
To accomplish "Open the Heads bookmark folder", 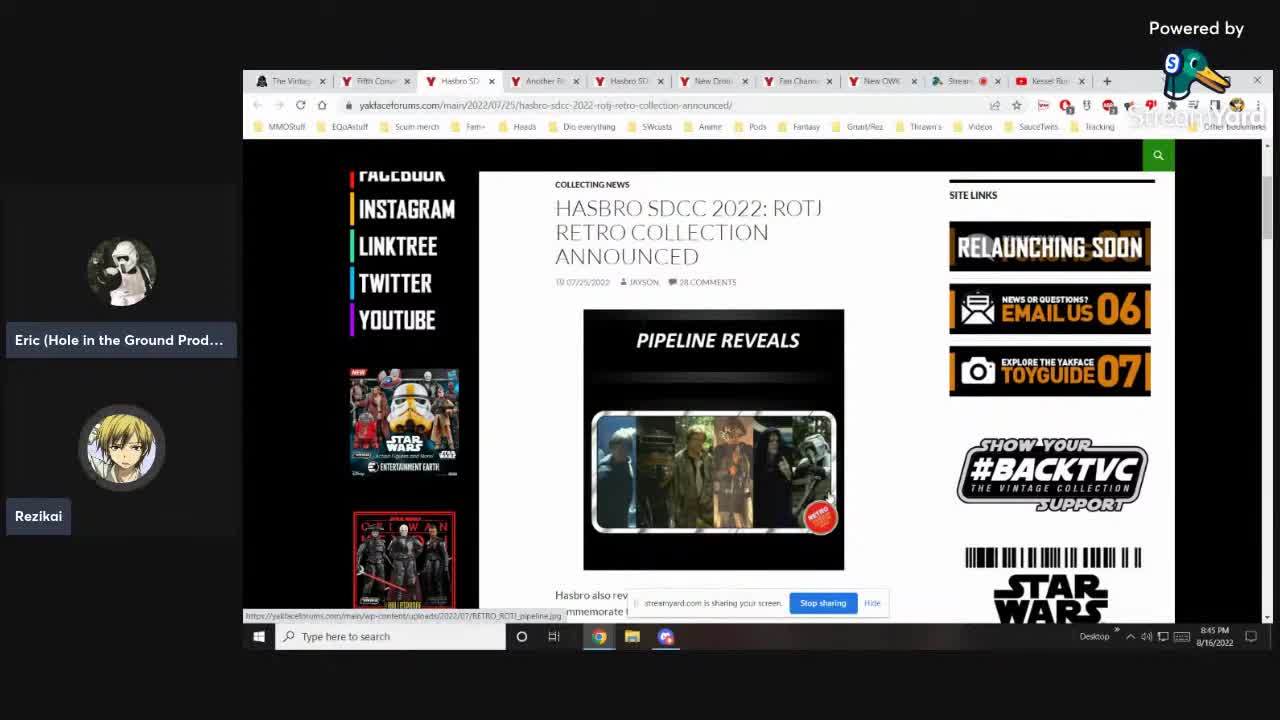I will click(x=517, y=127).
